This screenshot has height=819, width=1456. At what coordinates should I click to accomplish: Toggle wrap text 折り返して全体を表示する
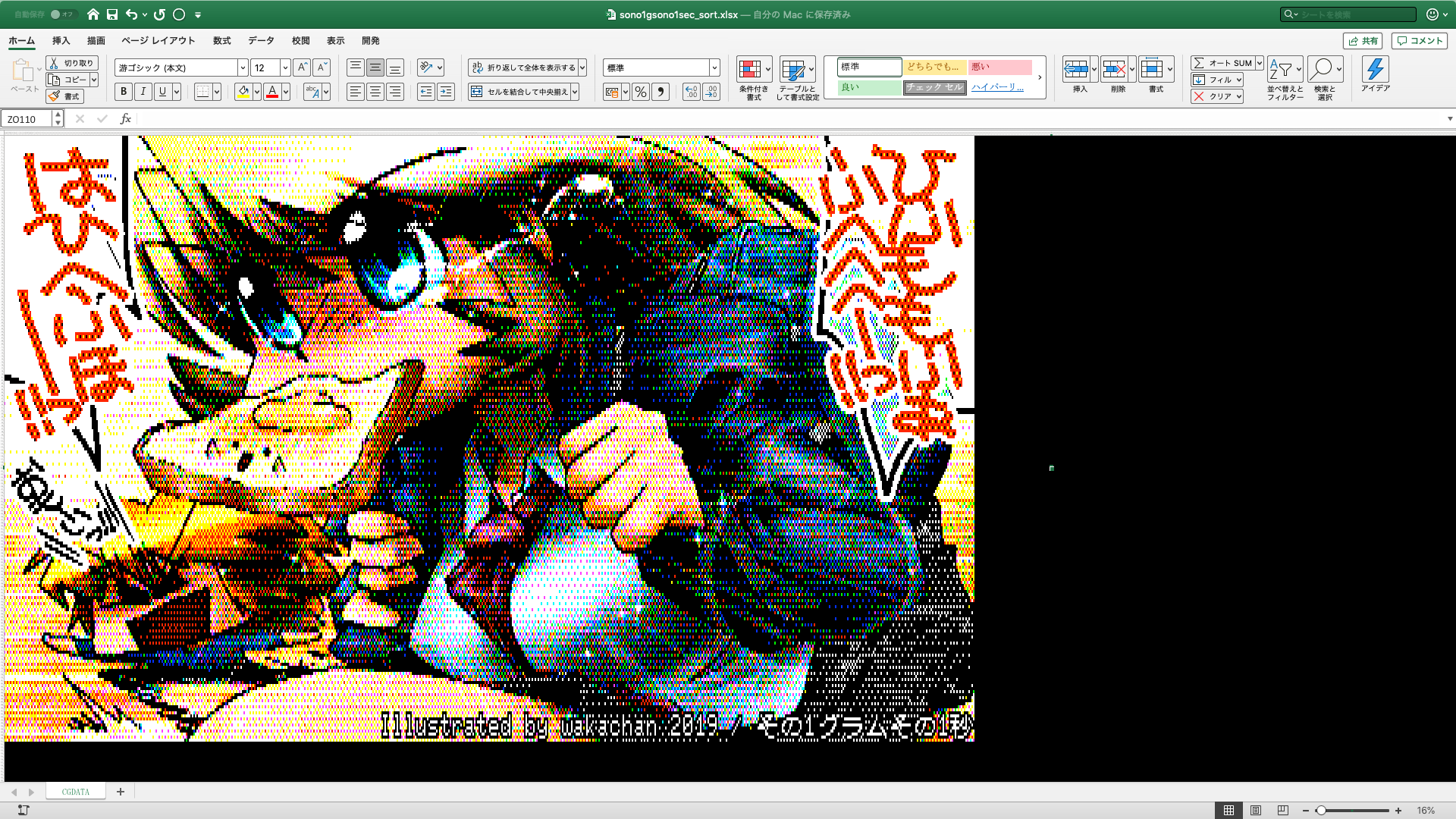click(523, 67)
